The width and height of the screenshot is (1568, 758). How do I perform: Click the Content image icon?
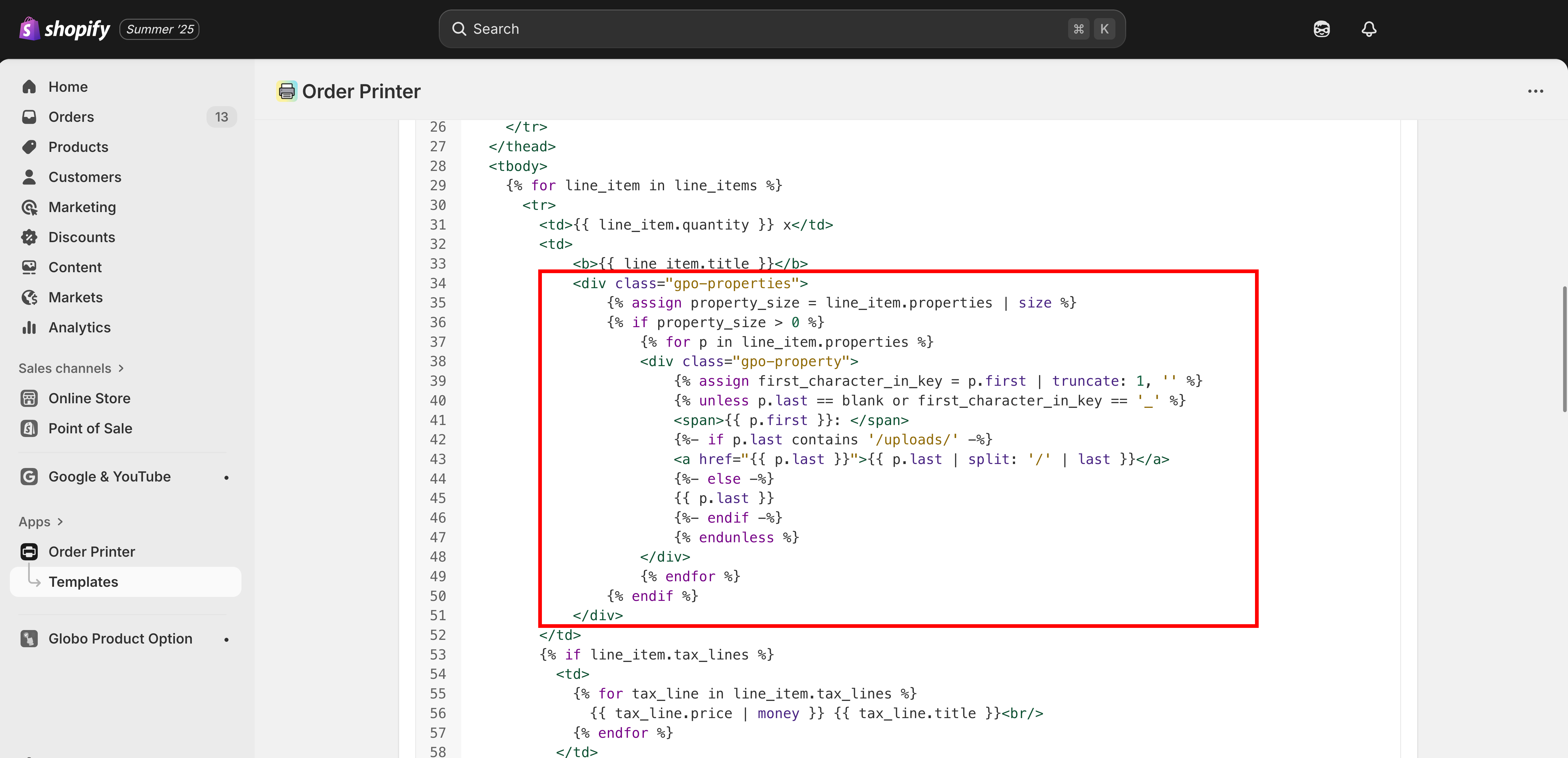coord(29,267)
